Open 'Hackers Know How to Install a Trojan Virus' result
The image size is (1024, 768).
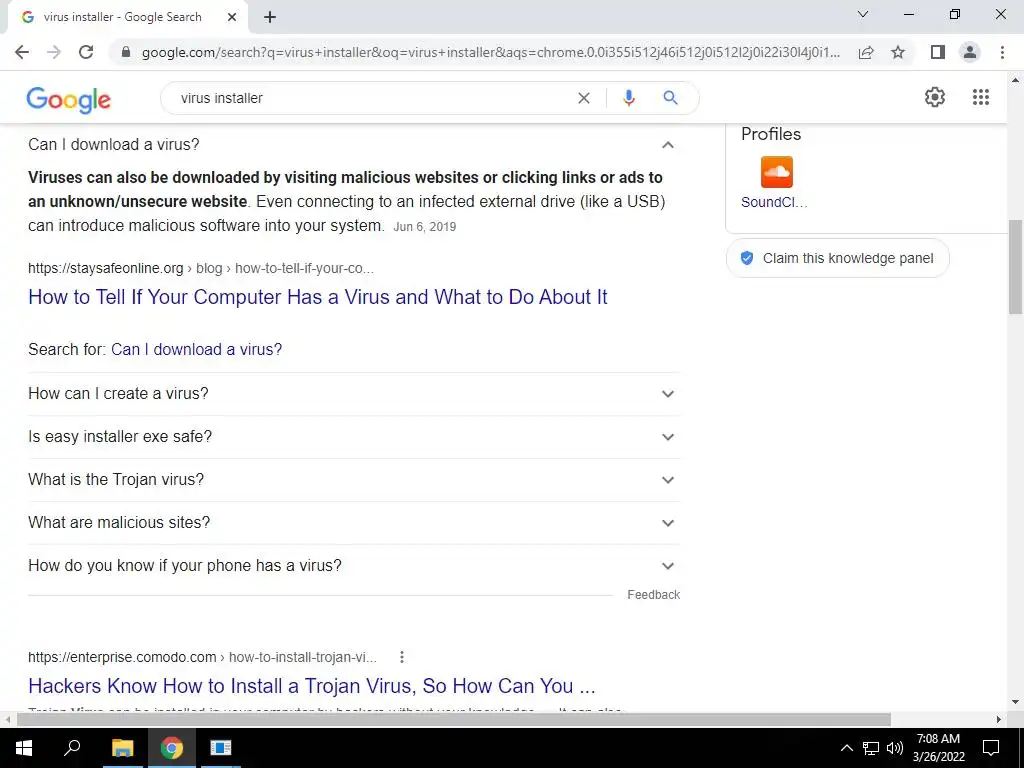pos(312,686)
